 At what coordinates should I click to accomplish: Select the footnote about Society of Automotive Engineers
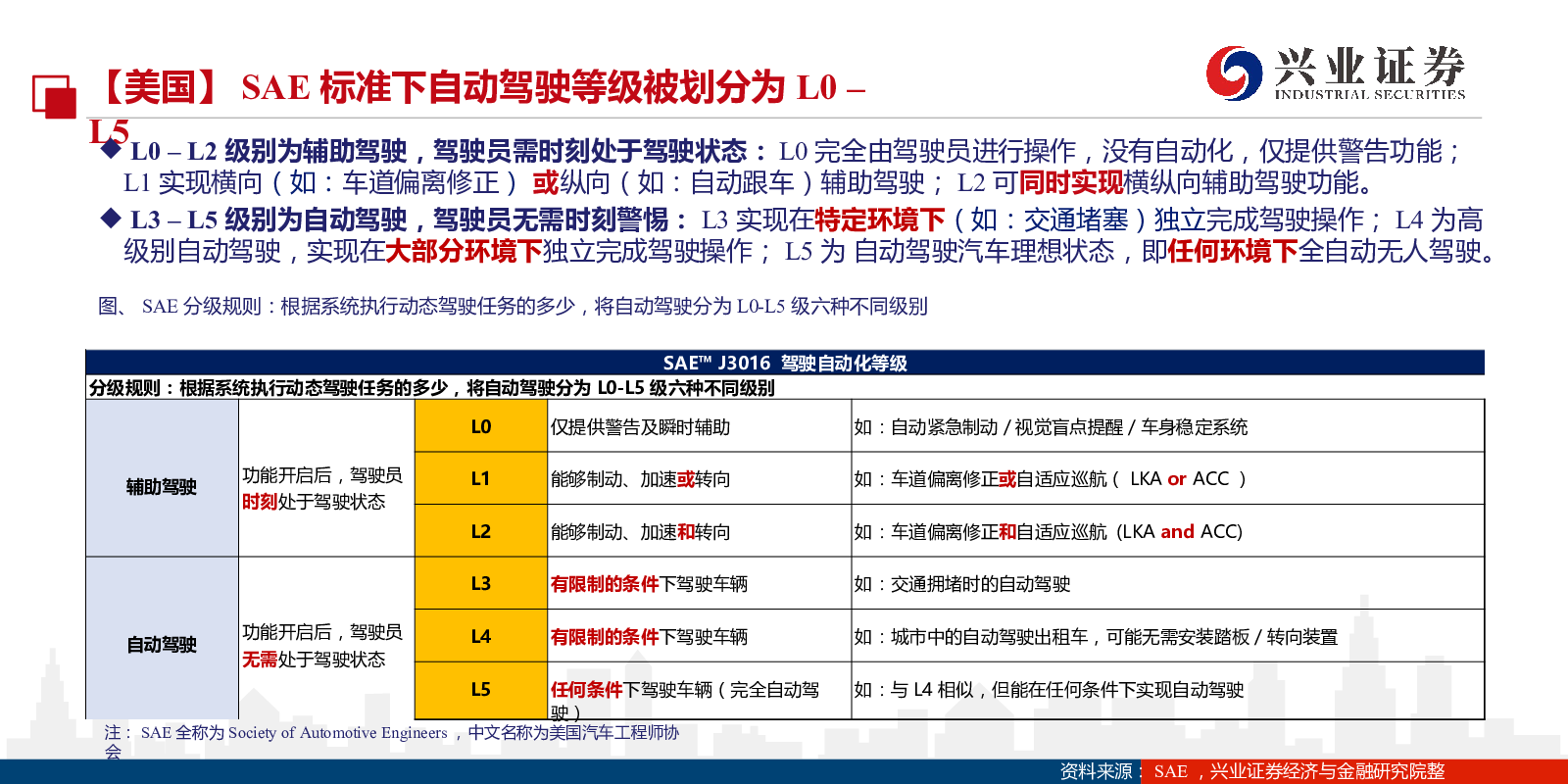point(391,742)
